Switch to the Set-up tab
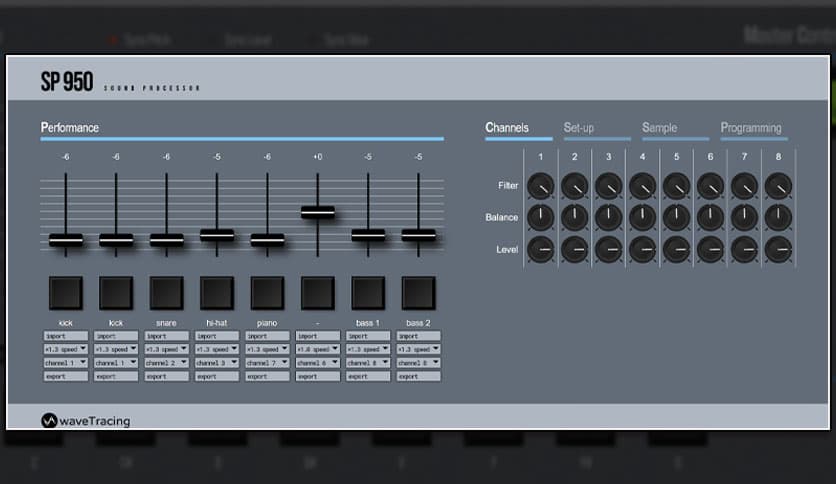The width and height of the screenshot is (836, 484). point(579,128)
